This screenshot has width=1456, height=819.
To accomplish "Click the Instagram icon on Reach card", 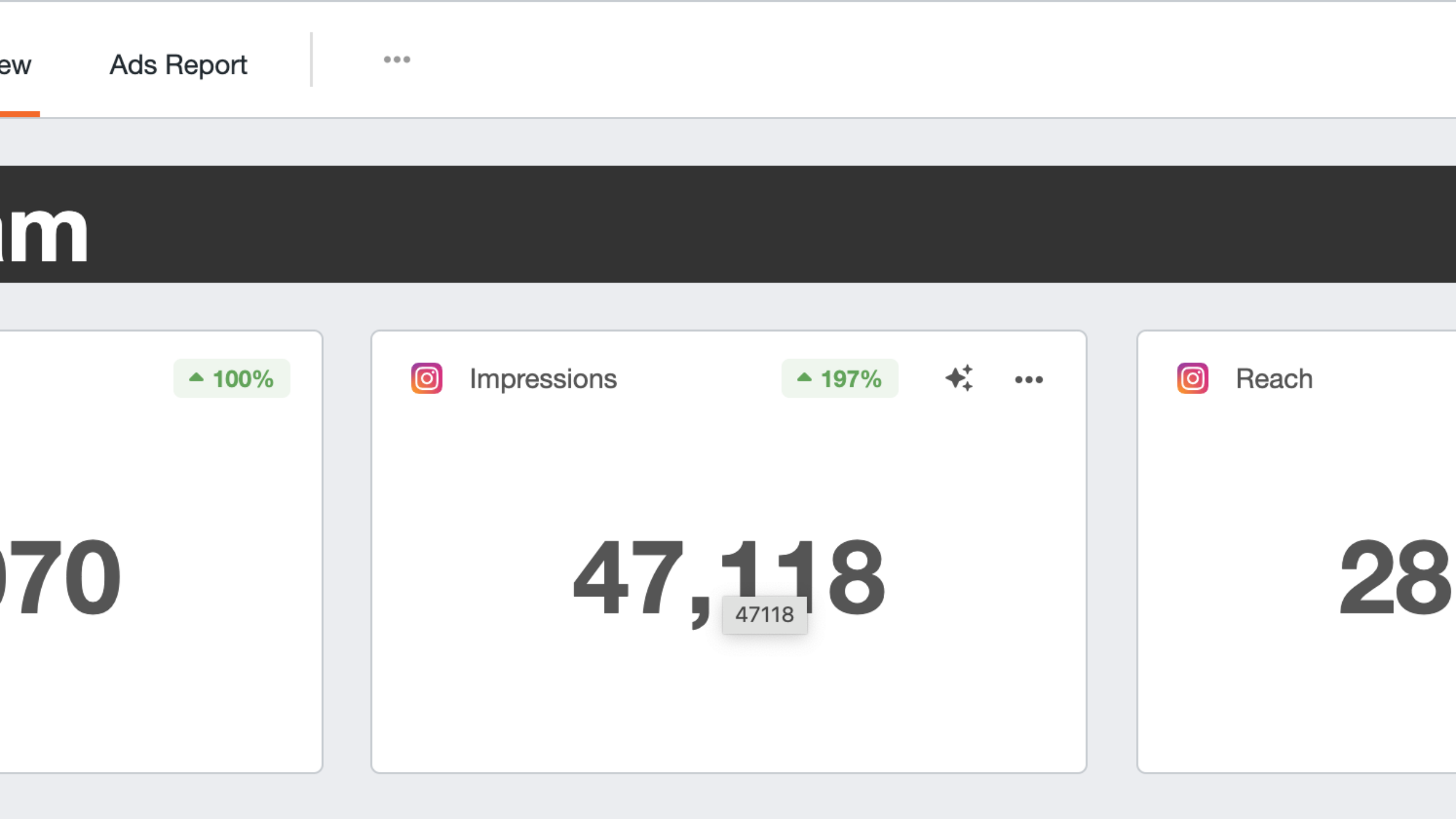I will pyautogui.click(x=1192, y=378).
